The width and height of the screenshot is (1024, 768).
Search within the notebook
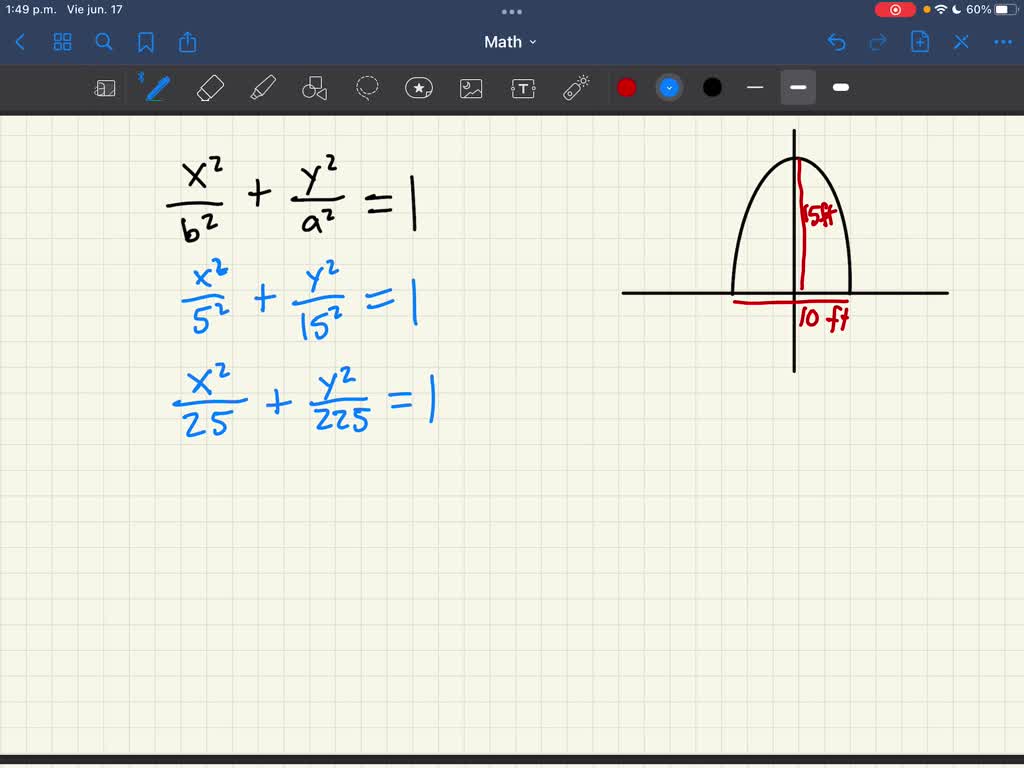click(104, 42)
